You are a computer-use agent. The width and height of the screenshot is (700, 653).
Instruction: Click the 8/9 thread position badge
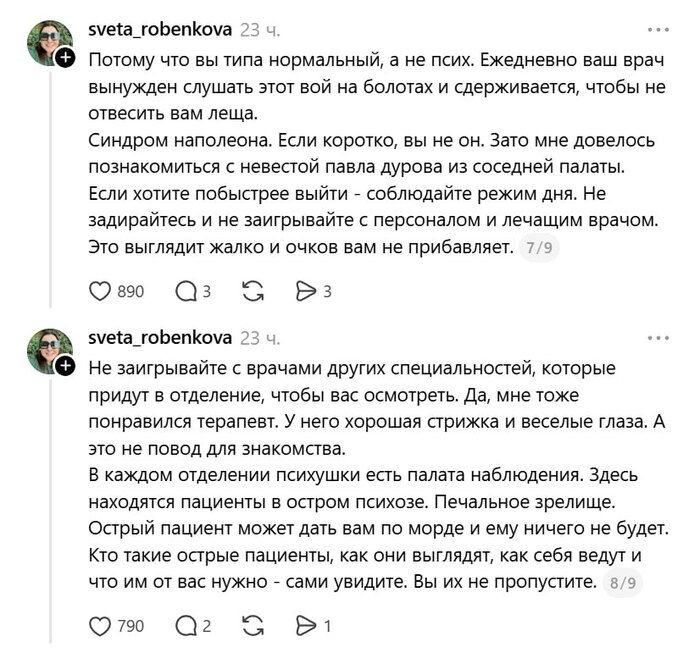[623, 583]
